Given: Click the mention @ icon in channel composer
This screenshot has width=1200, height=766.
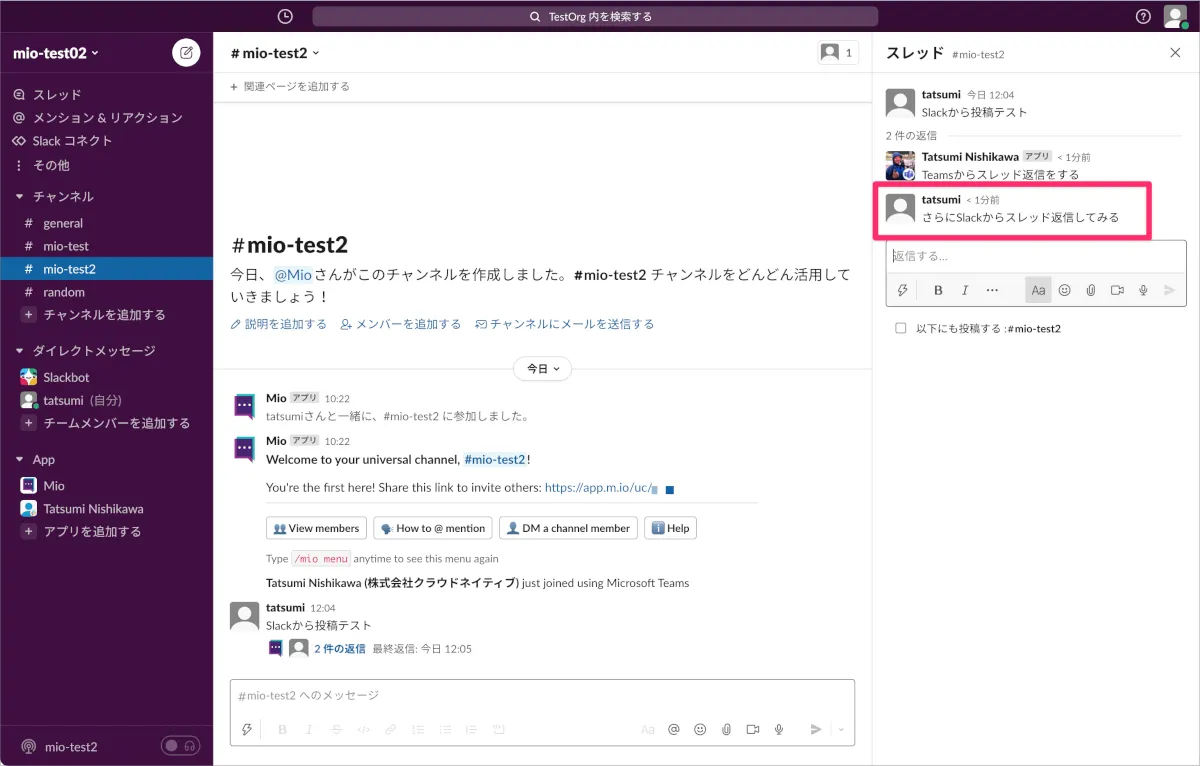Looking at the screenshot, I should tap(674, 730).
